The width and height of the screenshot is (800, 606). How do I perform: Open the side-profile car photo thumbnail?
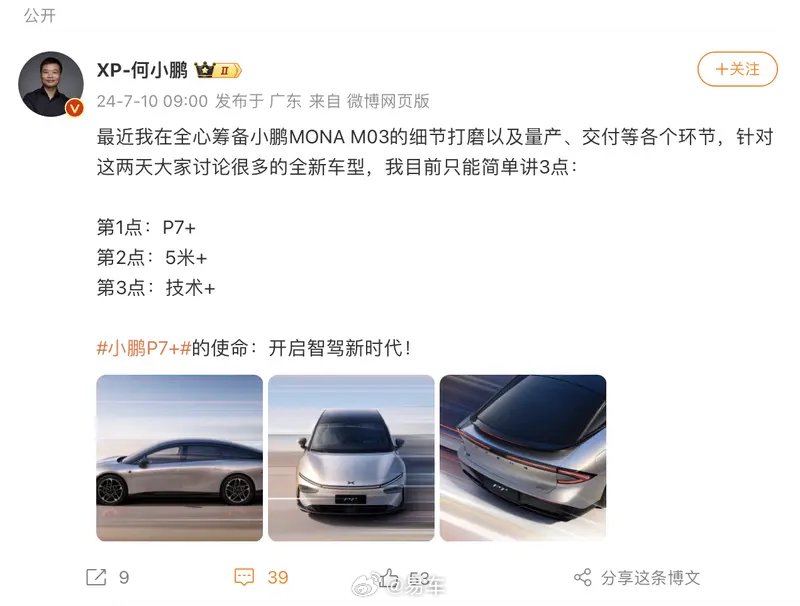pyautogui.click(x=179, y=458)
